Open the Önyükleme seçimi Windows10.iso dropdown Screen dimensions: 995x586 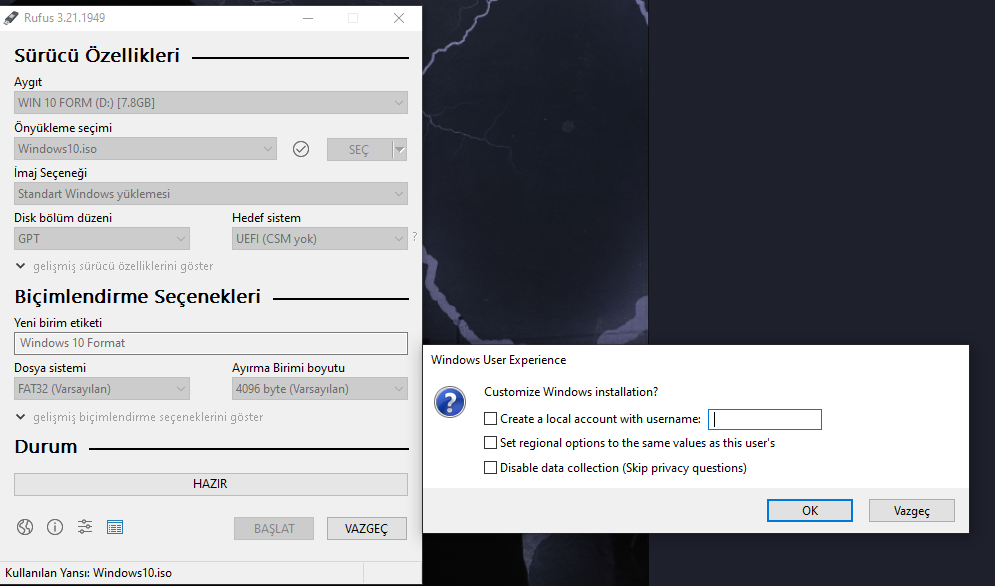click(x=145, y=149)
